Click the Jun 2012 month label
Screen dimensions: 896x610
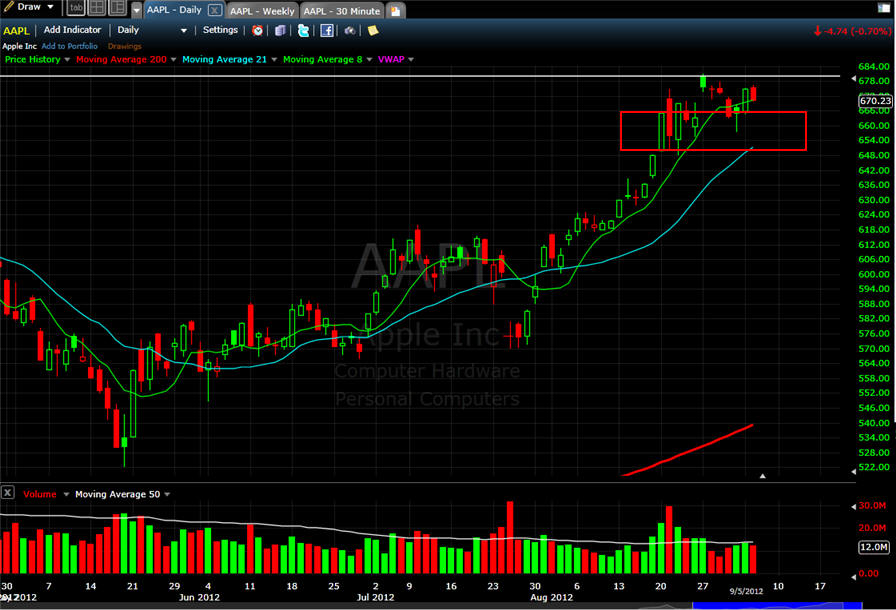coord(199,597)
